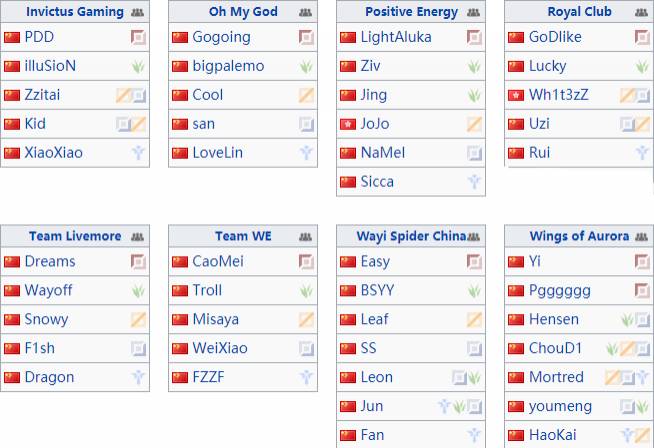Click Fan's support role icon

(x=474, y=435)
